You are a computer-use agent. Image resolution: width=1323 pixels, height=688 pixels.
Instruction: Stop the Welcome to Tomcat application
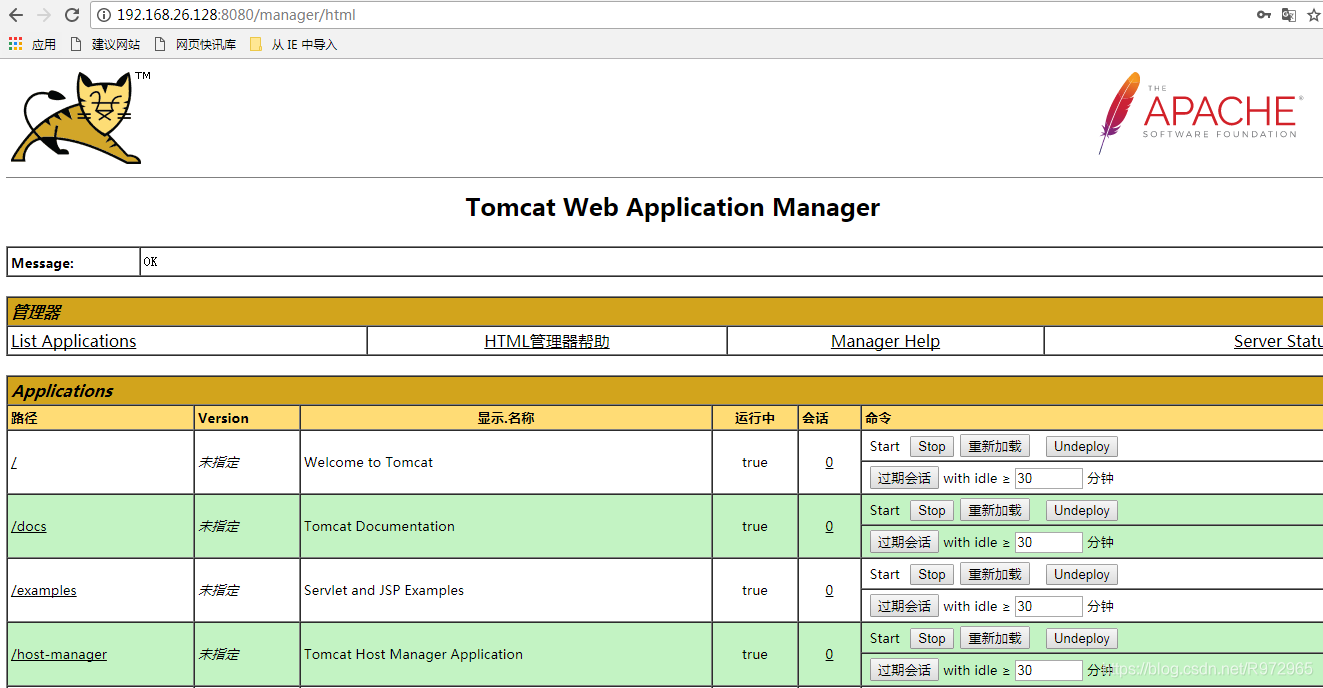(932, 446)
